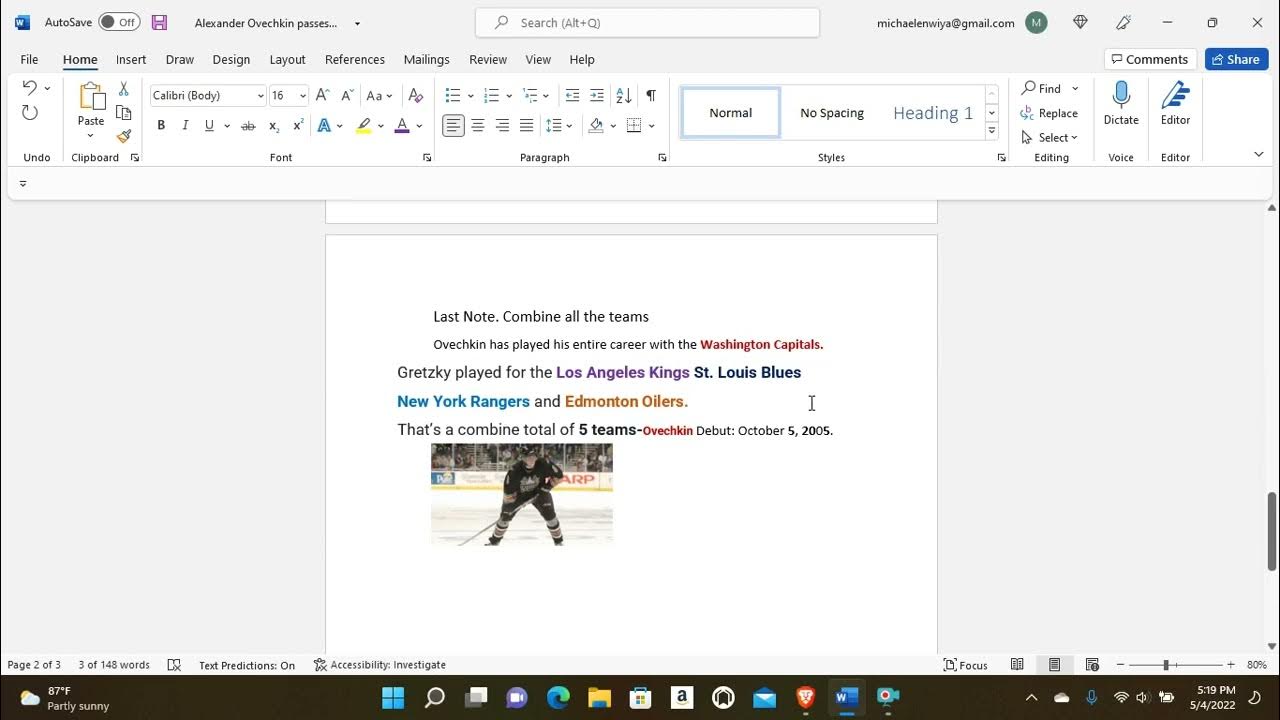
Task: Open the font name dropdown
Action: (261, 96)
